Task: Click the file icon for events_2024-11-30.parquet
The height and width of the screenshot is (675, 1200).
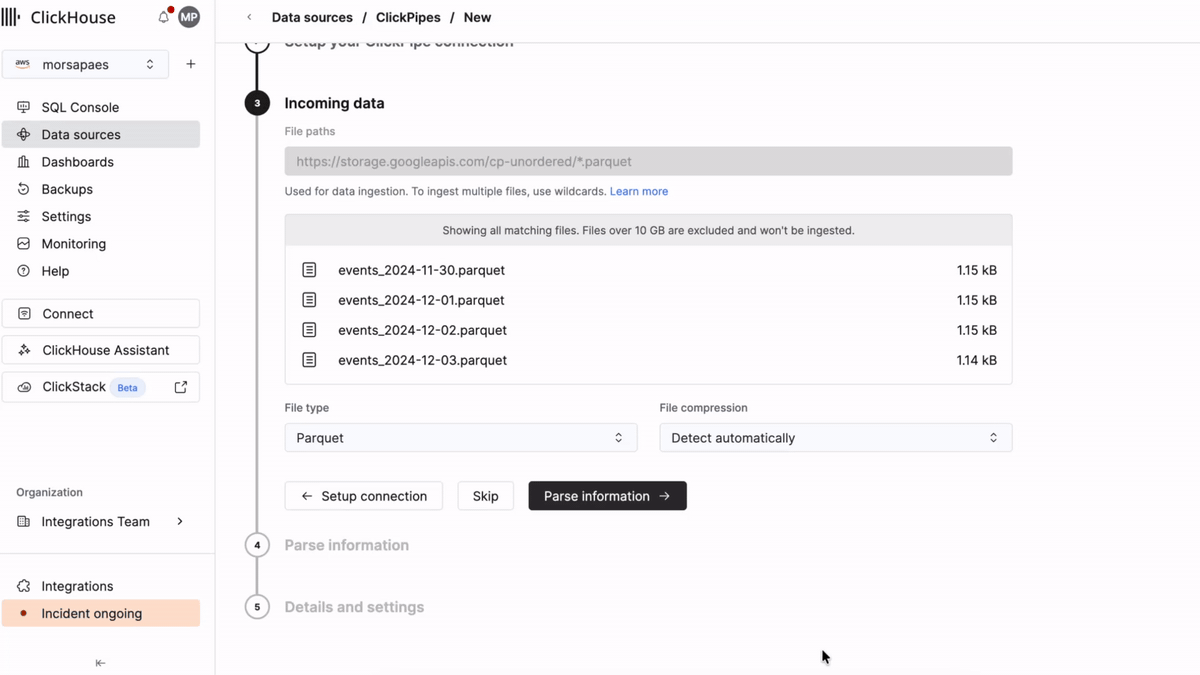Action: point(309,270)
